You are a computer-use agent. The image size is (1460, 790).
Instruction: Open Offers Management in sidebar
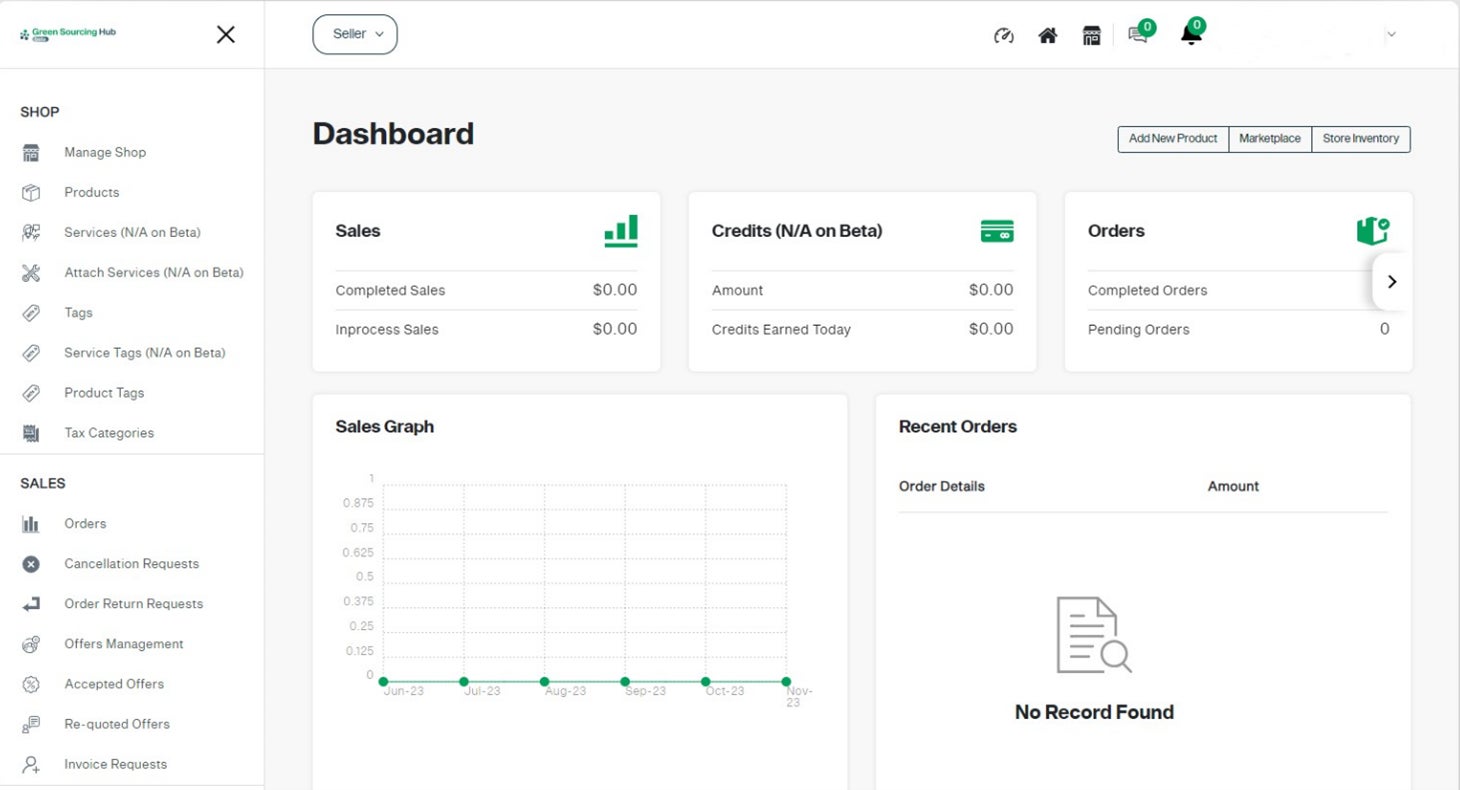point(124,644)
